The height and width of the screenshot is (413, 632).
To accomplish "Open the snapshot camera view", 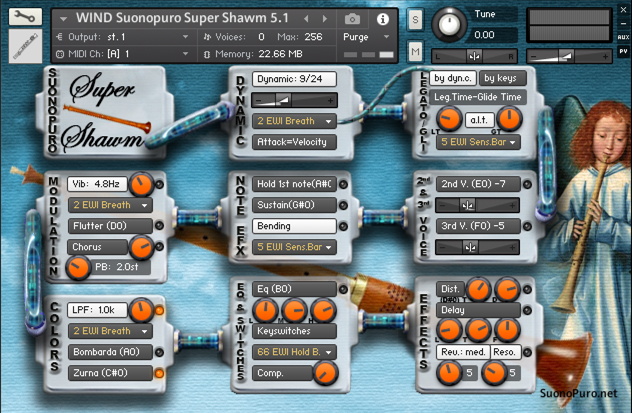I will [x=352, y=19].
